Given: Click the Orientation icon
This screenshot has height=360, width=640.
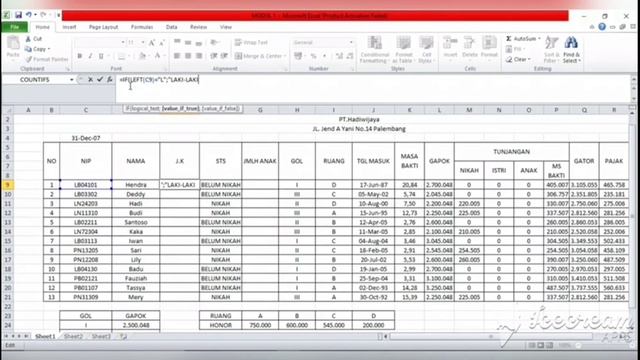Looking at the screenshot, I should pos(214,42).
